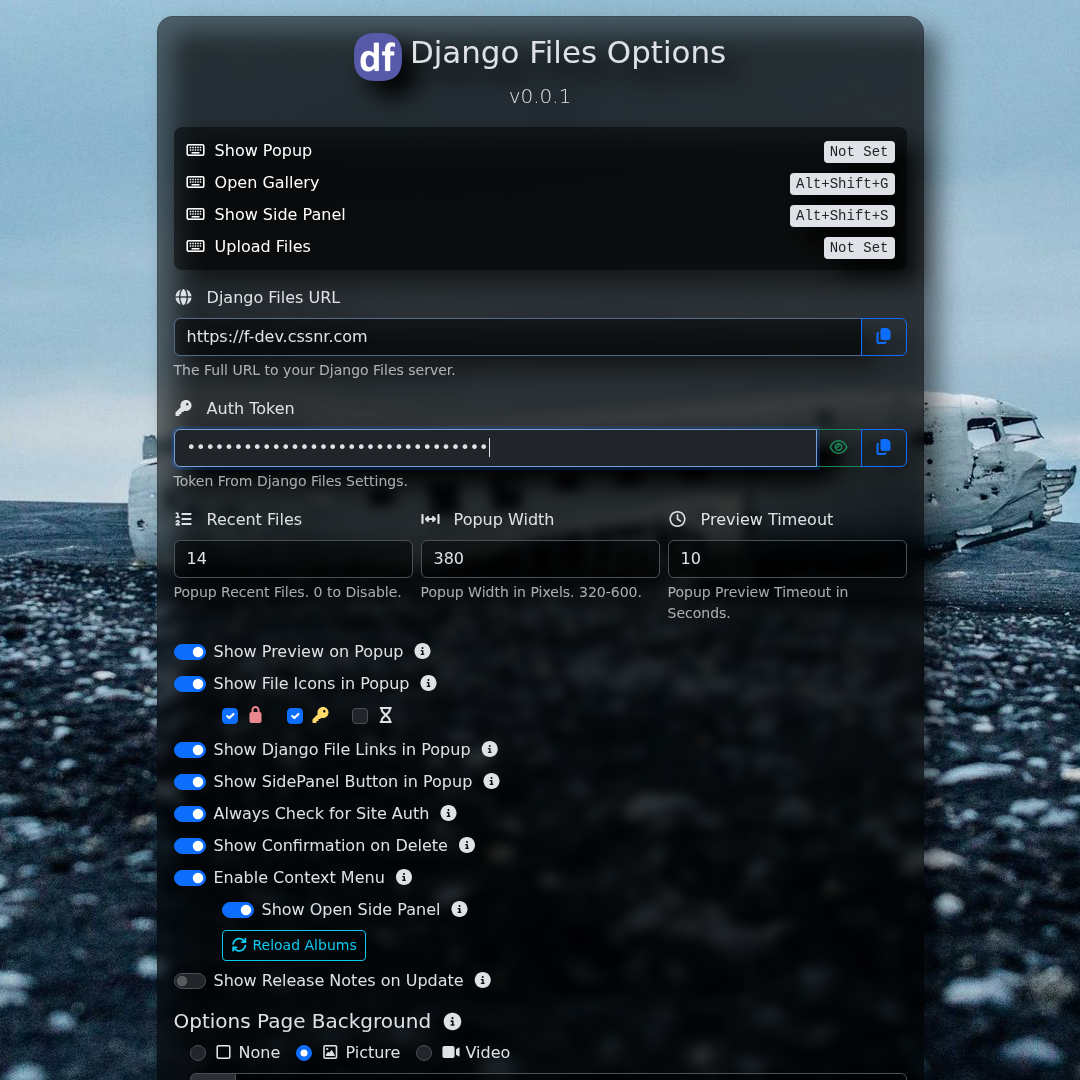Image resolution: width=1080 pixels, height=1080 pixels.
Task: Click info icon next to Show Release Notes on Update
Action: 482,980
